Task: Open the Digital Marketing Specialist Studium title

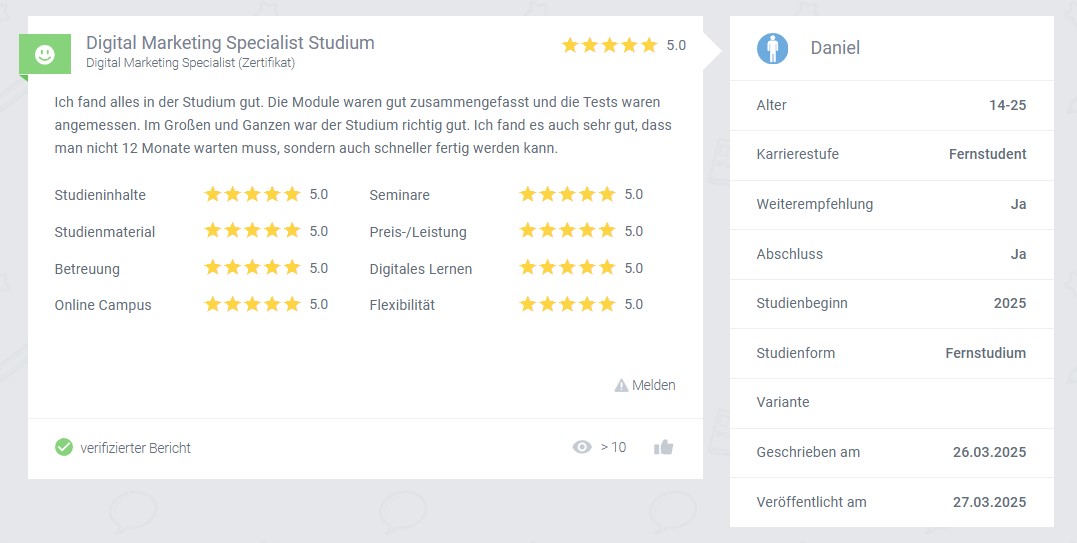Action: click(230, 43)
